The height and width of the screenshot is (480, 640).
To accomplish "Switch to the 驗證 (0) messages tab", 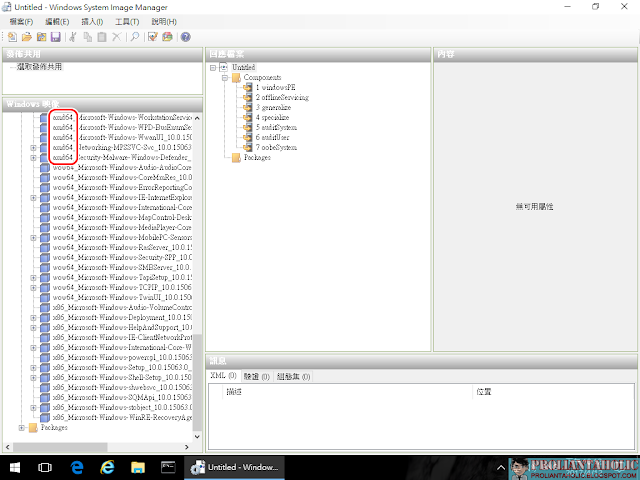I will coord(257,376).
